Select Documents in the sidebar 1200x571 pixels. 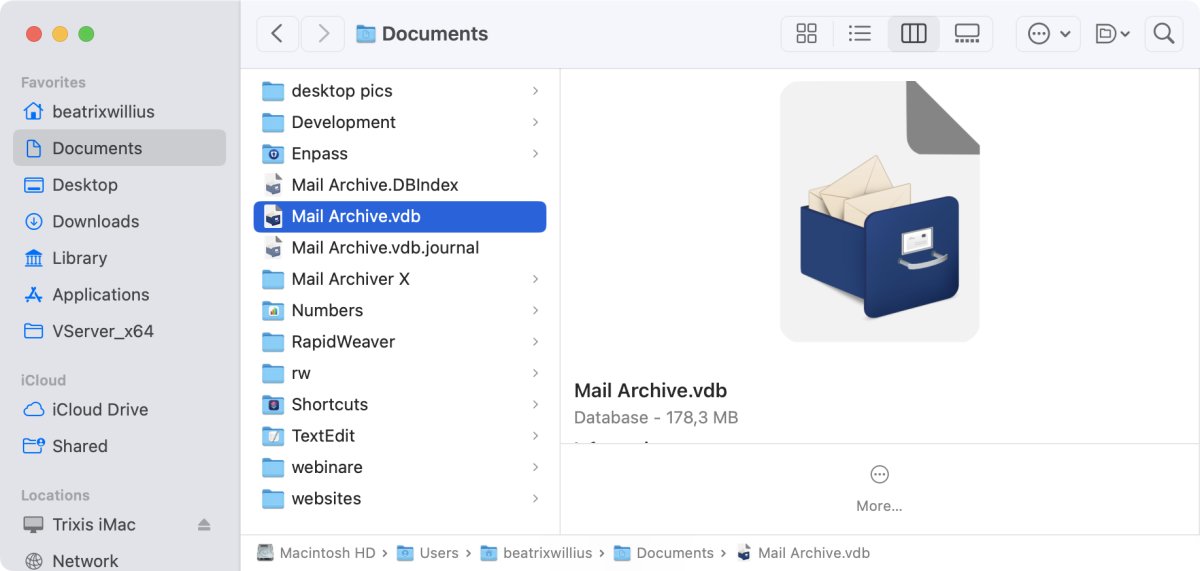[119, 148]
